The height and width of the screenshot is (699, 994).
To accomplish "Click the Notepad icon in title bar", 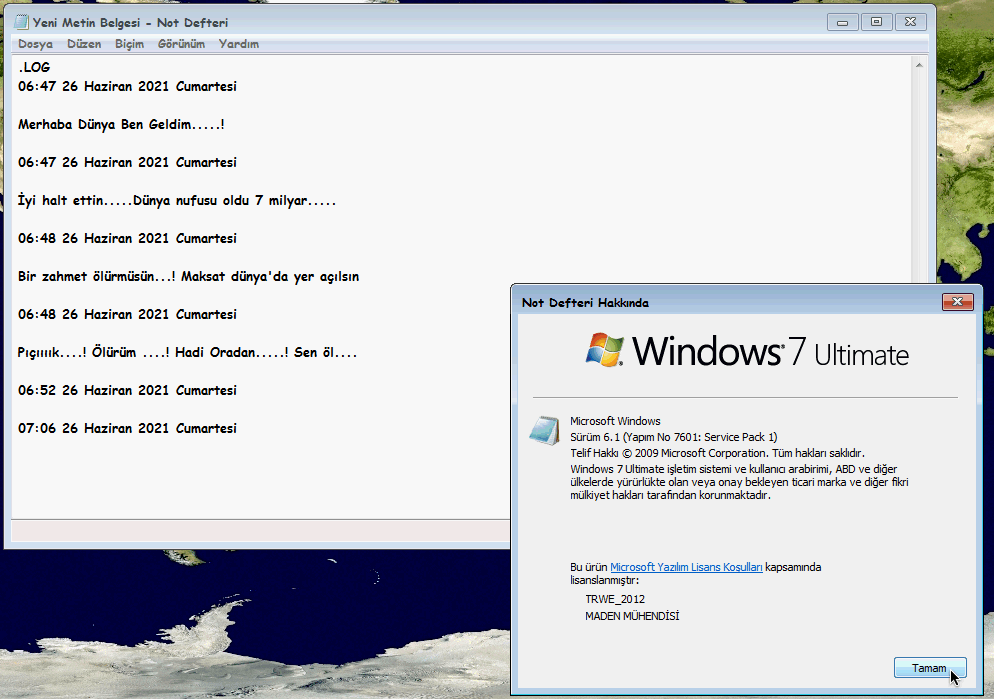I will click(21, 22).
